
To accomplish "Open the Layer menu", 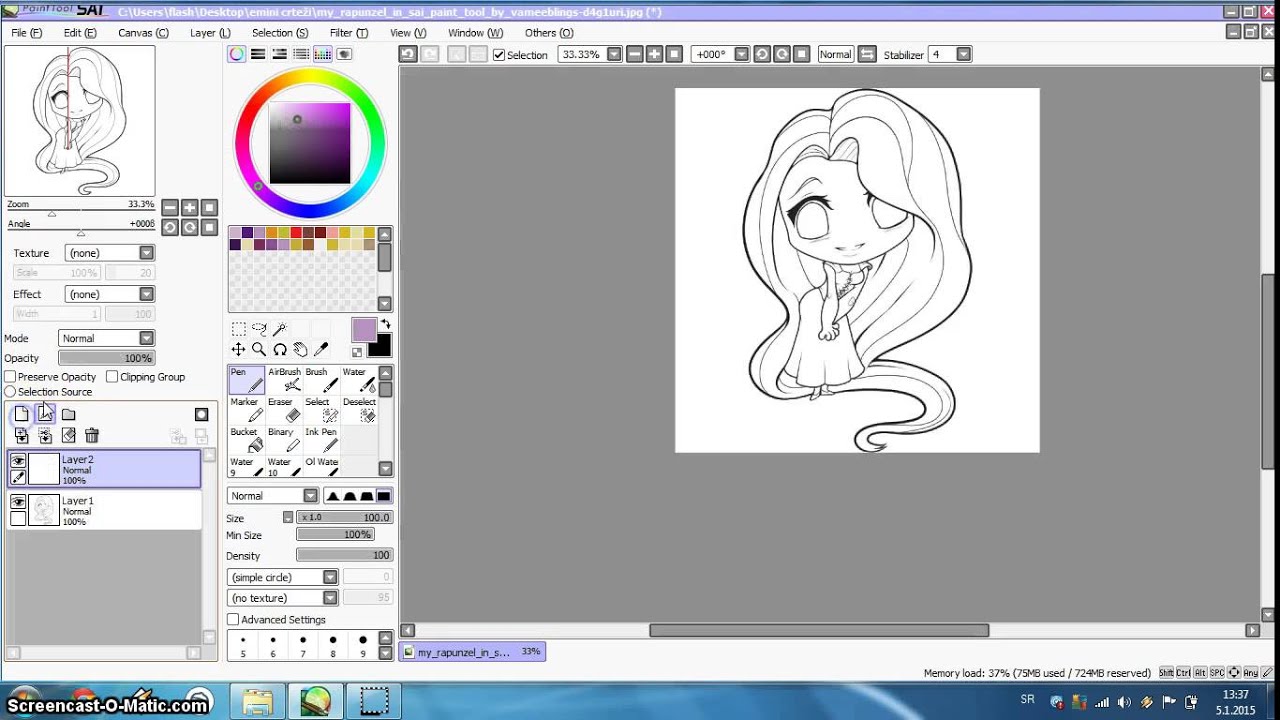I will 210,33.
